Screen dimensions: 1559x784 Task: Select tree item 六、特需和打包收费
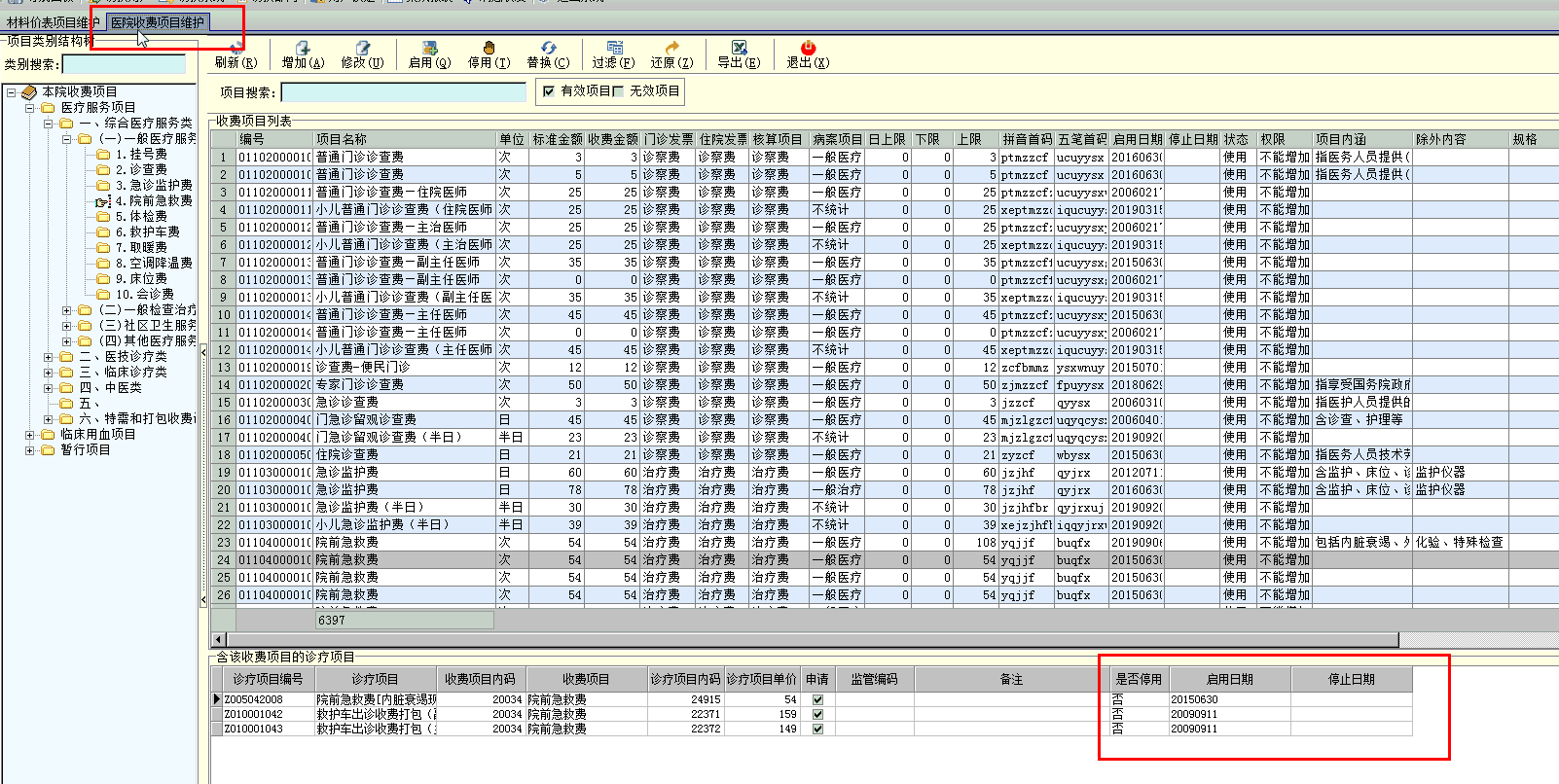(x=136, y=419)
